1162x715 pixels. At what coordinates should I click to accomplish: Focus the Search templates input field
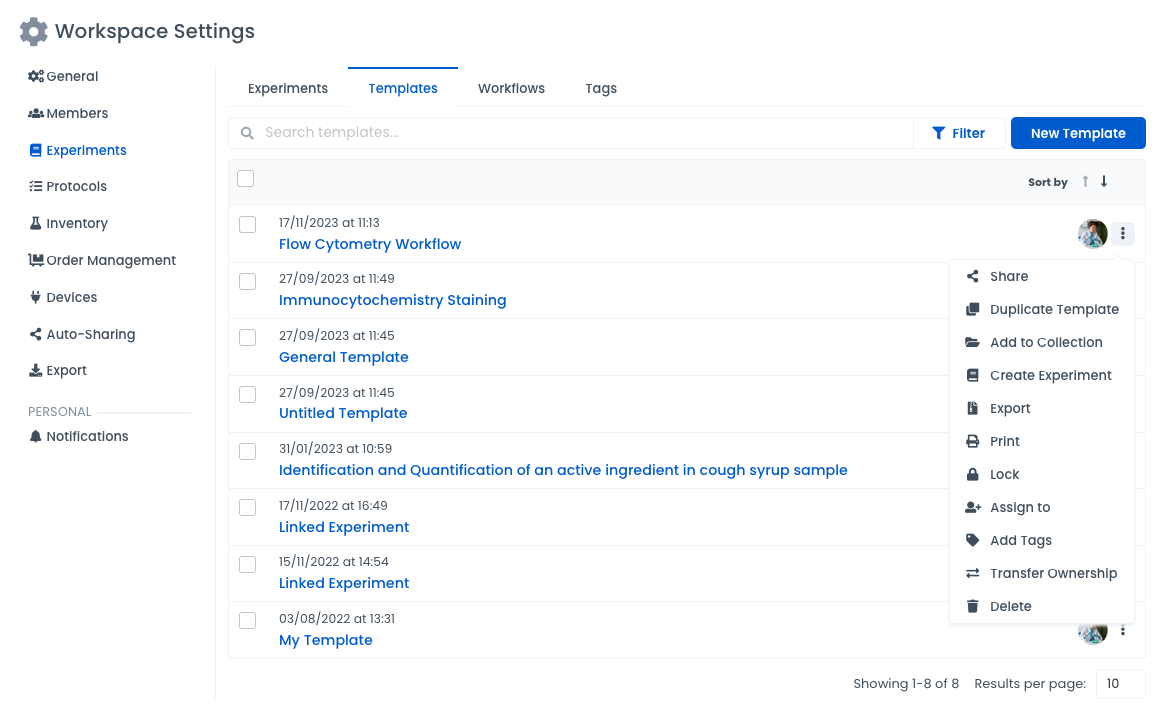(x=580, y=133)
